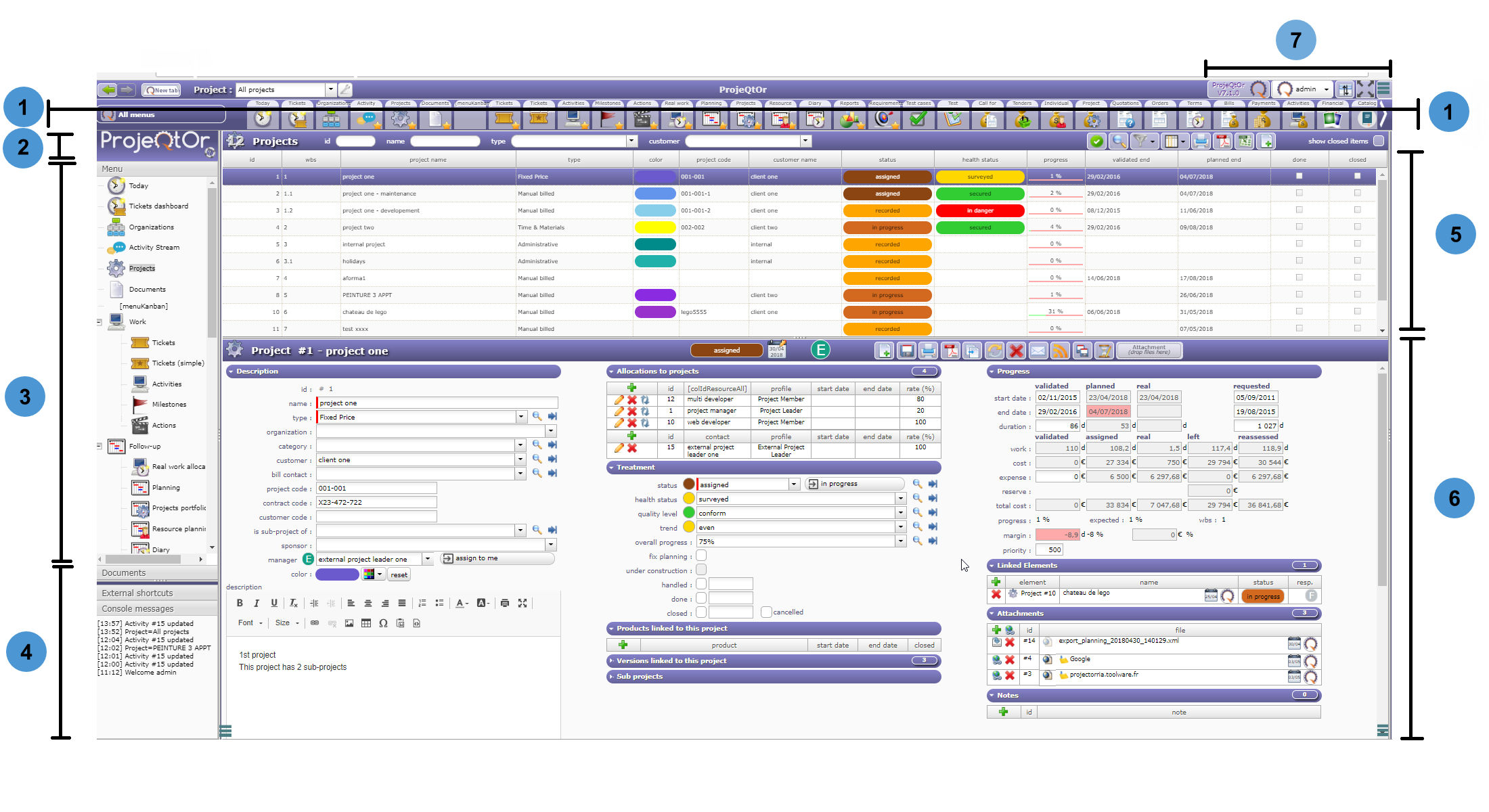Open the Project selector dropdown arrow
1489x812 pixels.
[330, 89]
